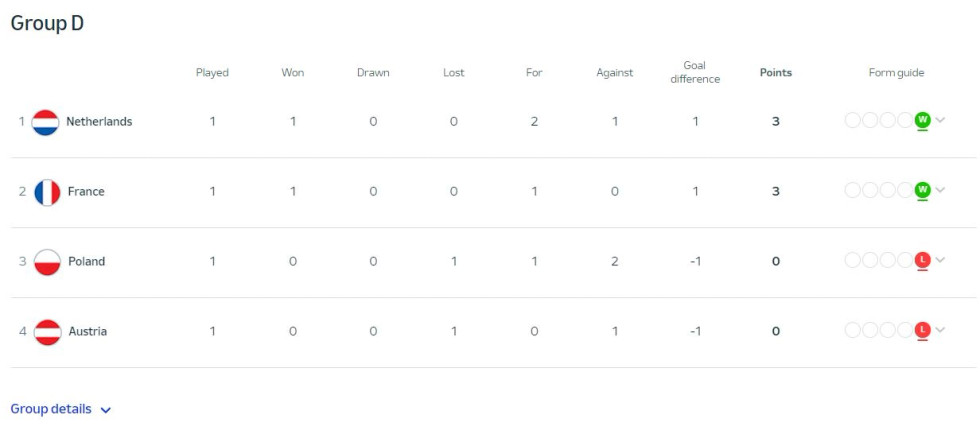980x438 pixels.
Task: Click France's green W form badge
Action: (x=922, y=189)
